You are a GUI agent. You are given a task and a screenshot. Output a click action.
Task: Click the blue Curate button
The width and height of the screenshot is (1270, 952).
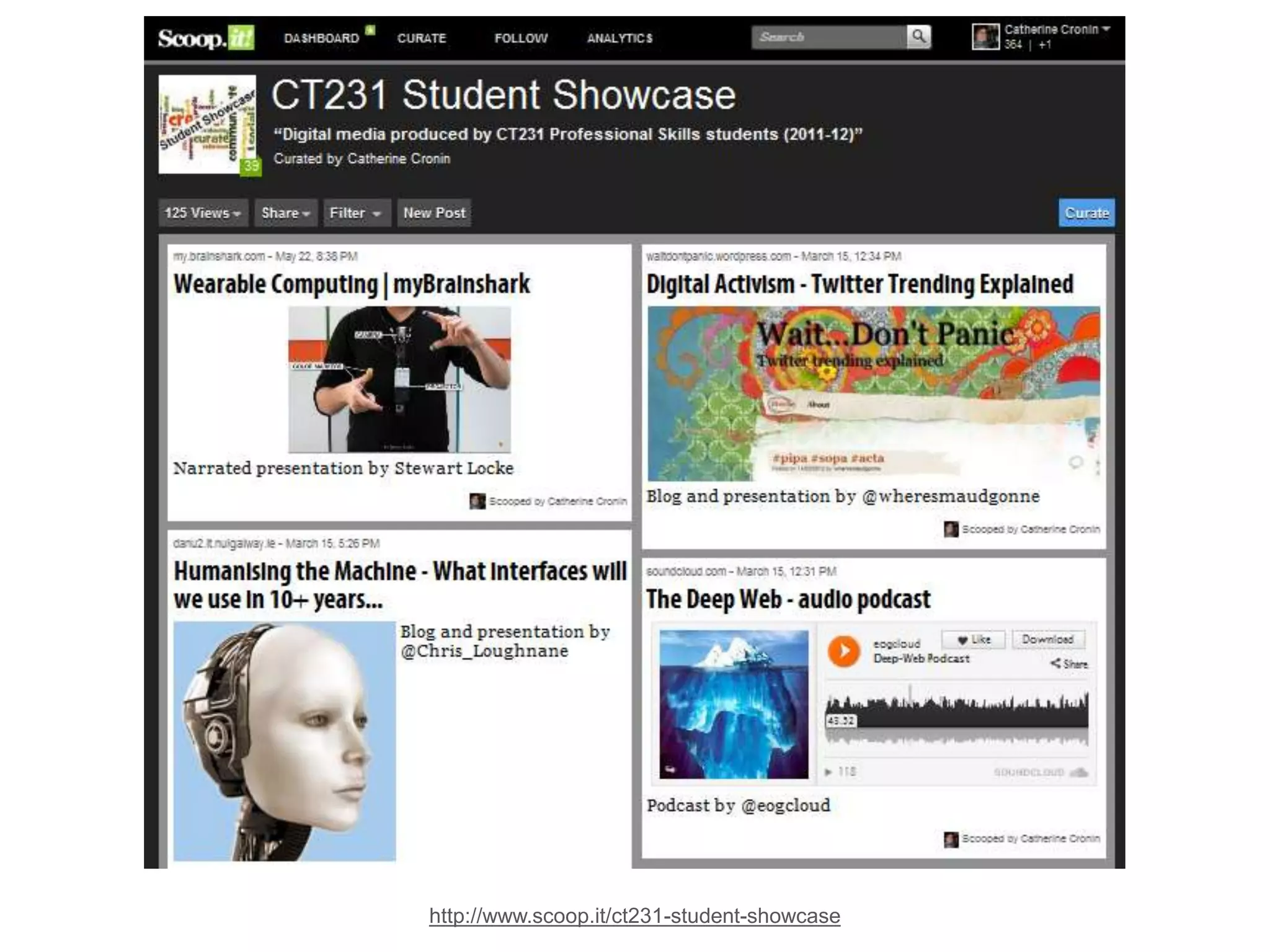tap(1086, 213)
